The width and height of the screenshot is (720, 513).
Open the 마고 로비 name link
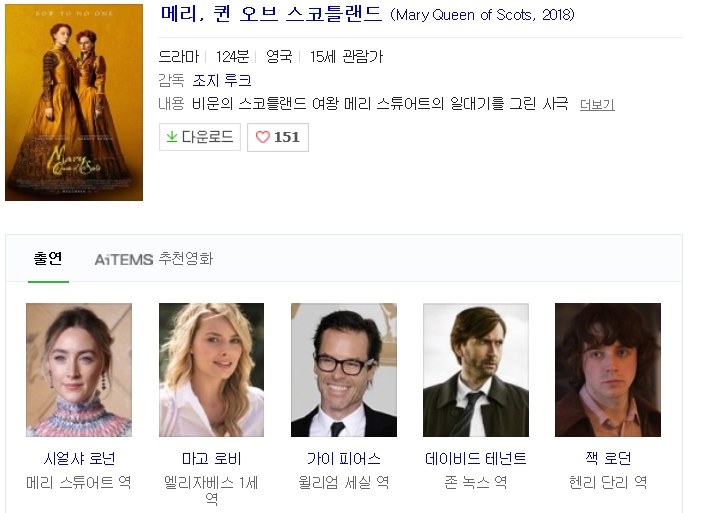pyautogui.click(x=211, y=459)
